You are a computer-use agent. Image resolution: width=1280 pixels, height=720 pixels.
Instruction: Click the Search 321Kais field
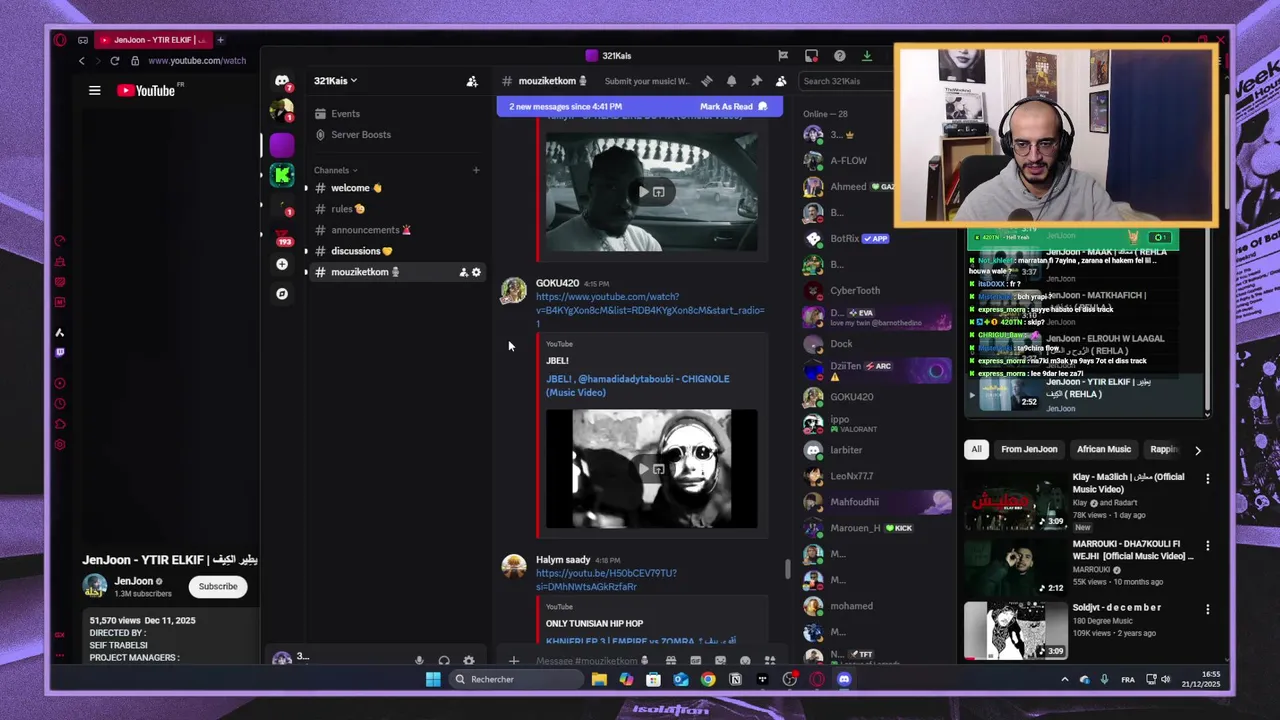[x=844, y=81]
